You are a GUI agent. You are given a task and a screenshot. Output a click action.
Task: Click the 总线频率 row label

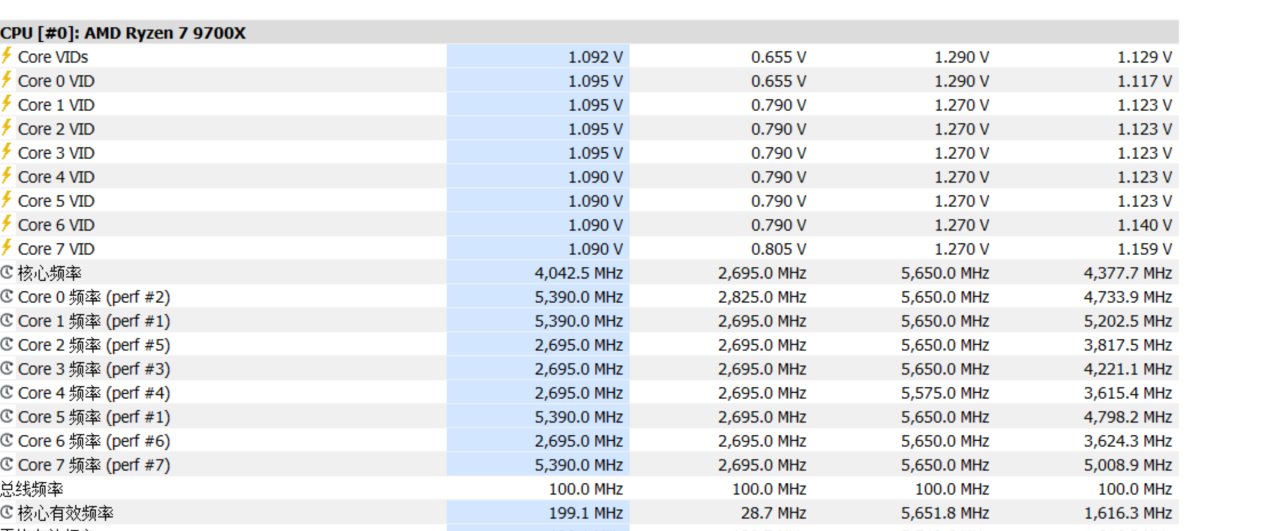click(32, 489)
